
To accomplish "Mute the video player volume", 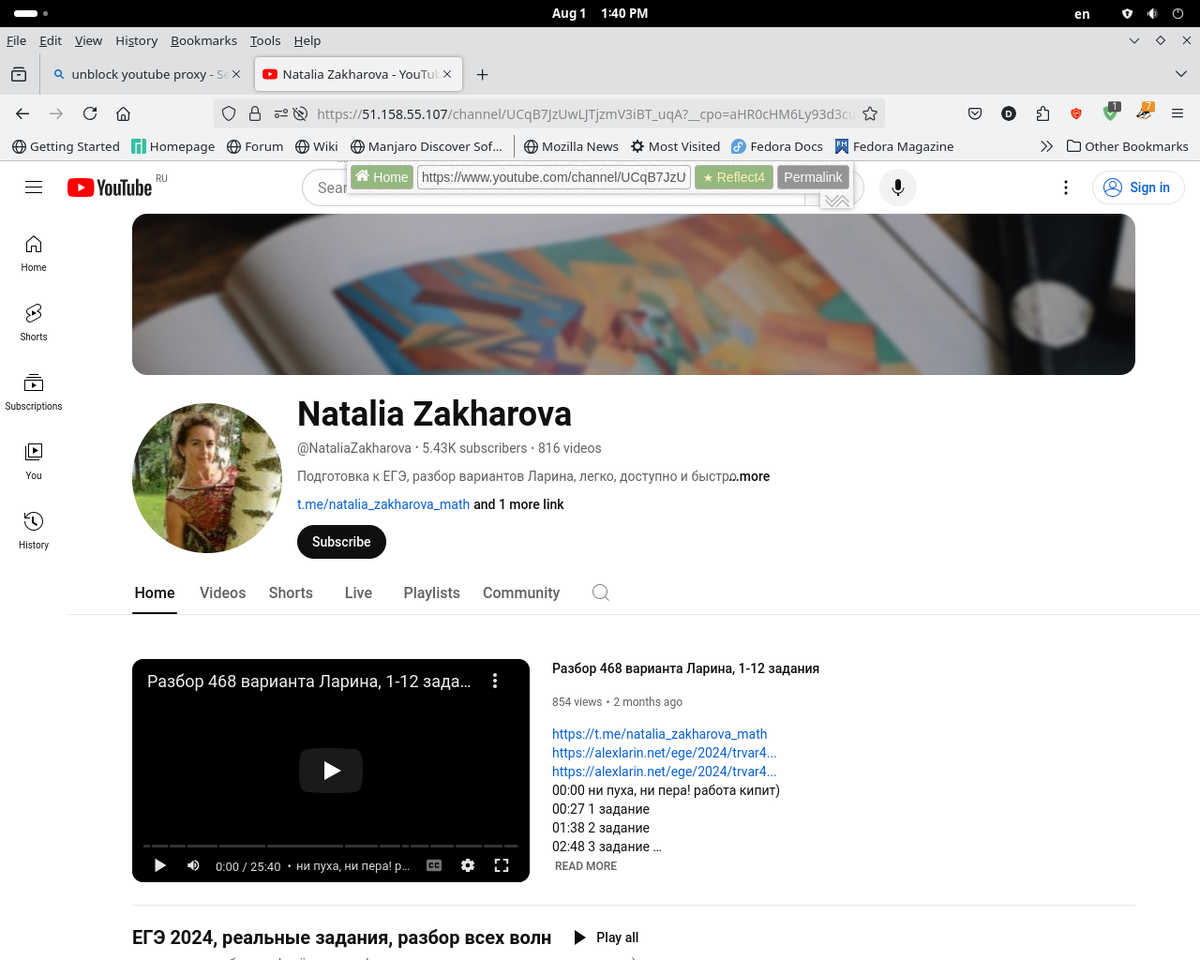I will pos(193,866).
